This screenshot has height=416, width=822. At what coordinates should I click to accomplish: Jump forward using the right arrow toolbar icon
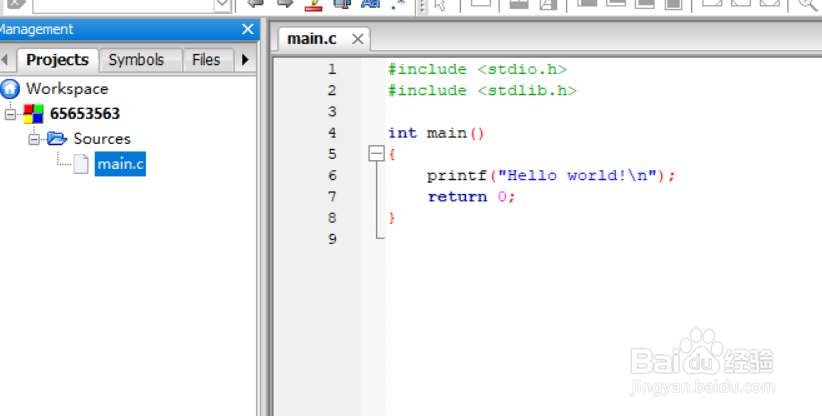pos(285,4)
